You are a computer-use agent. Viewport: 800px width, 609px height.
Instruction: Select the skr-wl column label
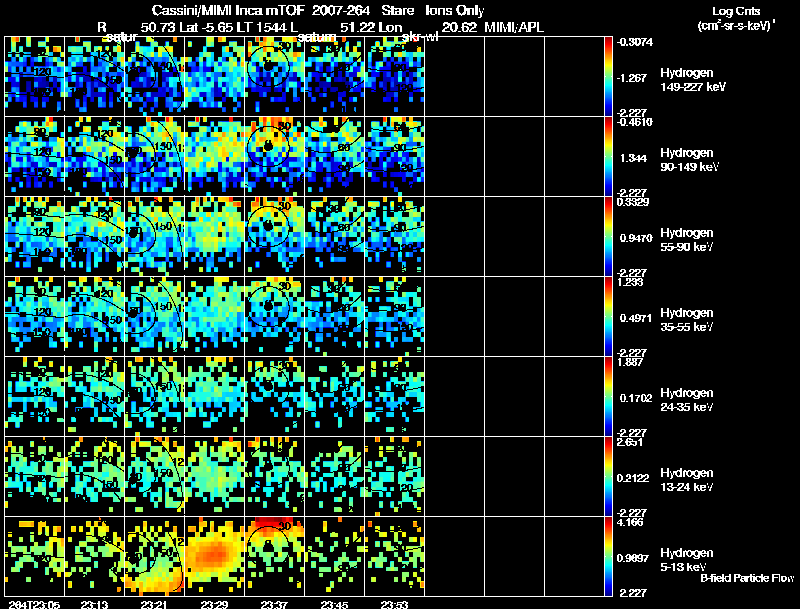tap(420, 37)
